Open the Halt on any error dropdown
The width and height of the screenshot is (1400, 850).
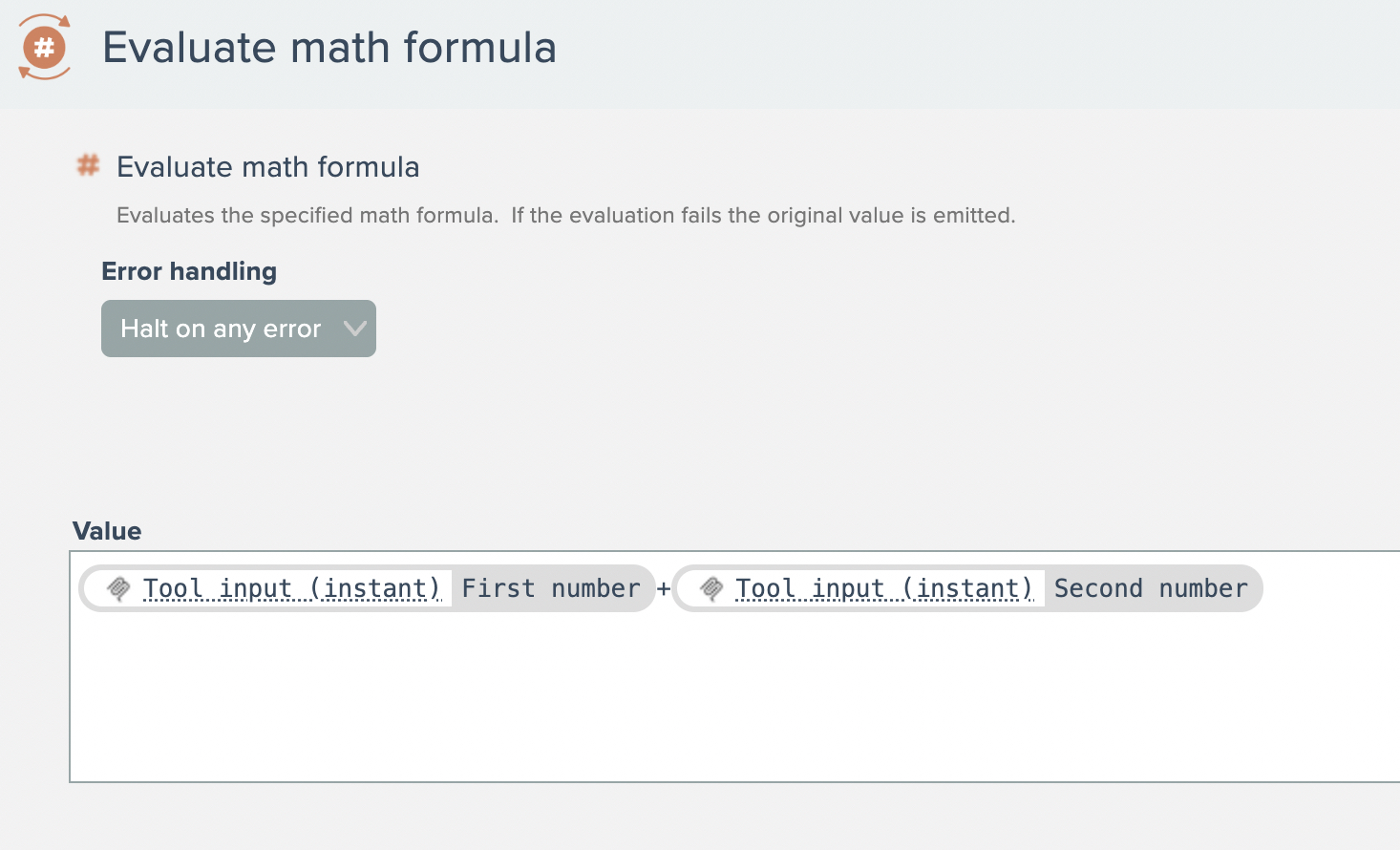coord(239,329)
